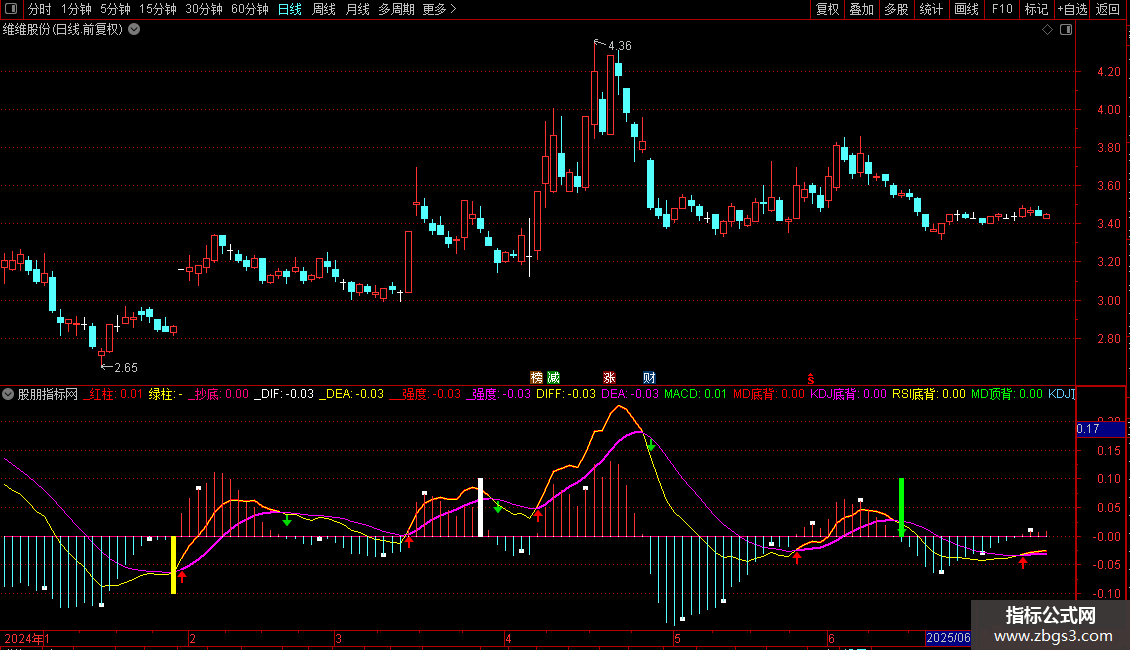
Task: Click the 4.00 price axis label
Action: point(1109,110)
